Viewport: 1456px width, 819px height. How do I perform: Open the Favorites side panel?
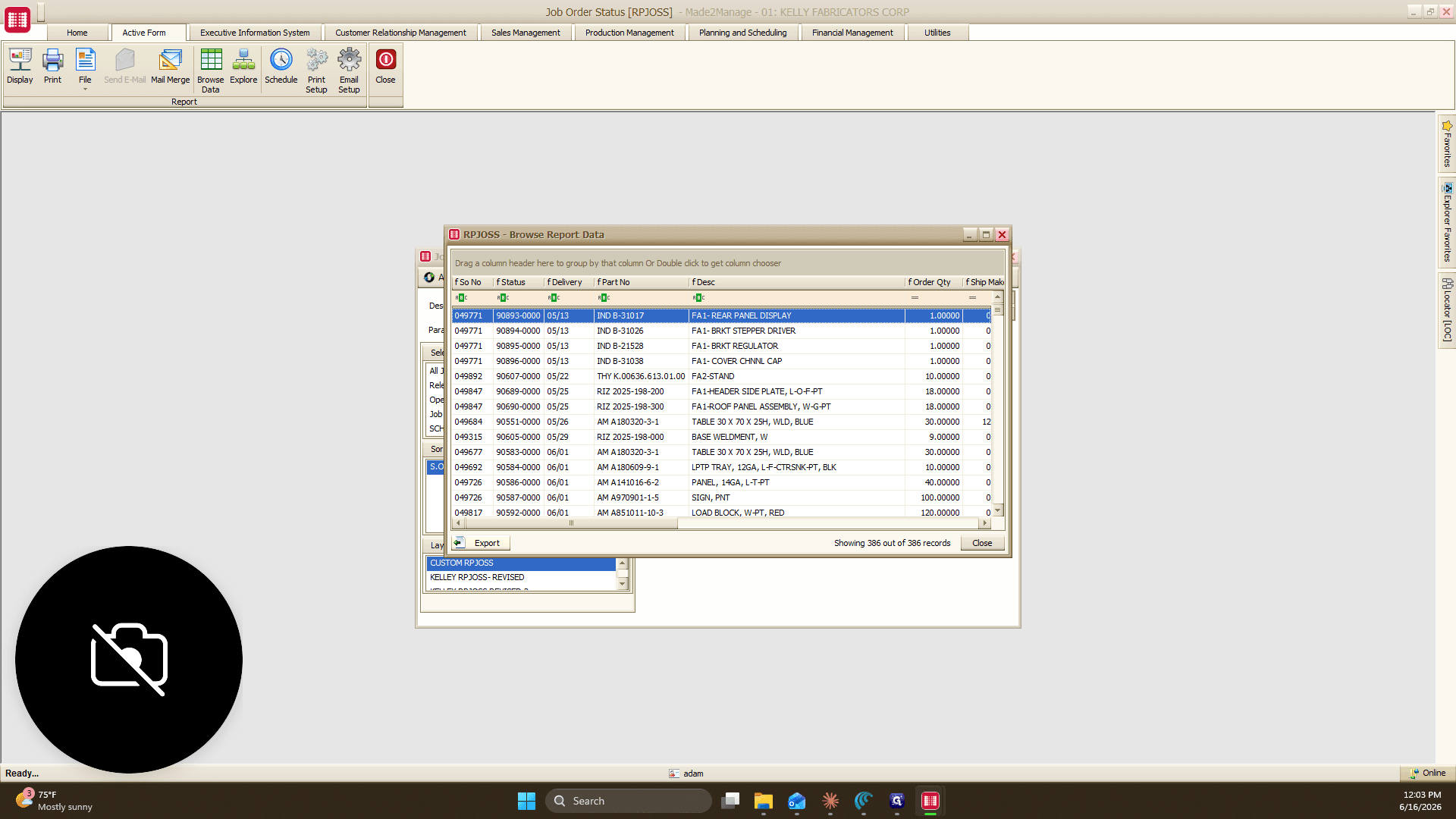click(x=1447, y=143)
